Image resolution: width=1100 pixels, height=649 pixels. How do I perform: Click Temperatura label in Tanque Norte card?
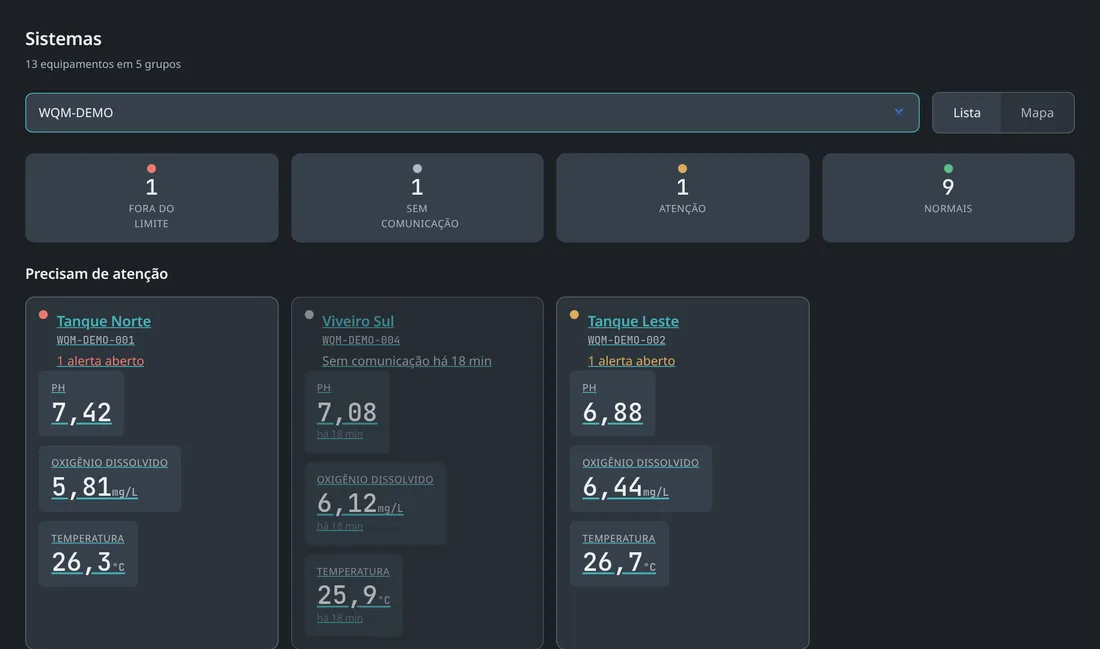tap(88, 538)
